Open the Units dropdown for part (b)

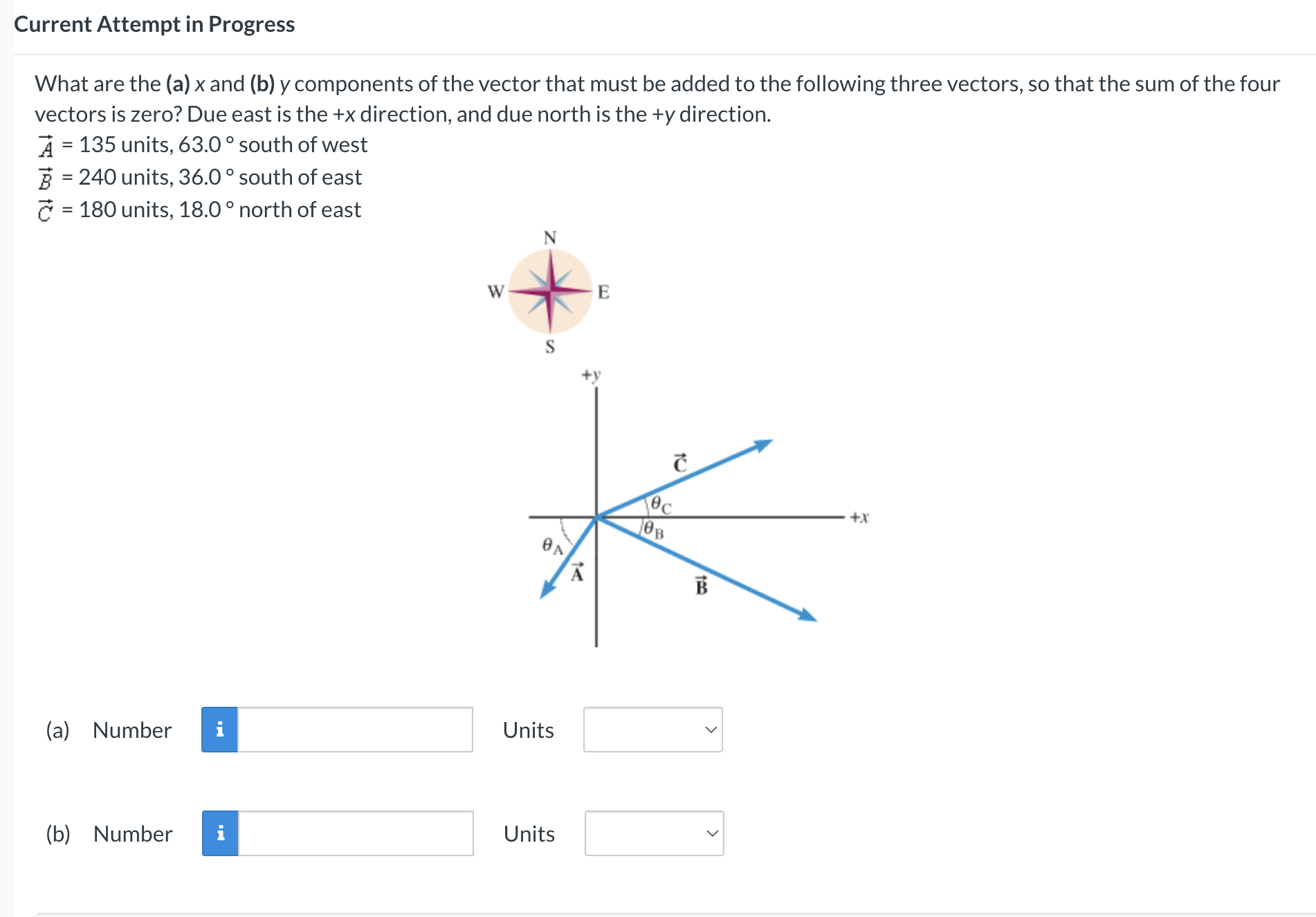click(x=652, y=834)
